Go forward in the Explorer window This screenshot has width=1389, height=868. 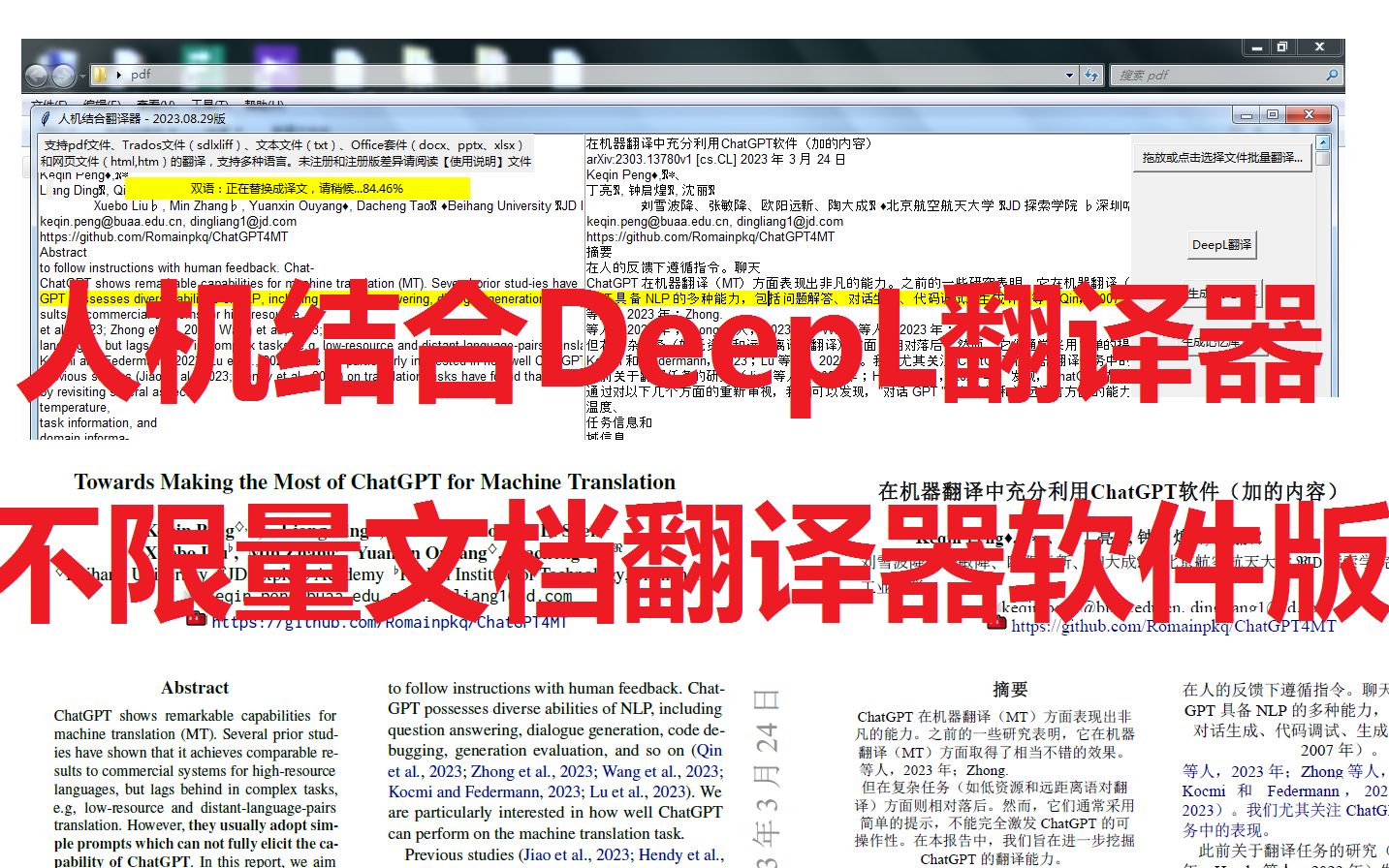(63, 76)
